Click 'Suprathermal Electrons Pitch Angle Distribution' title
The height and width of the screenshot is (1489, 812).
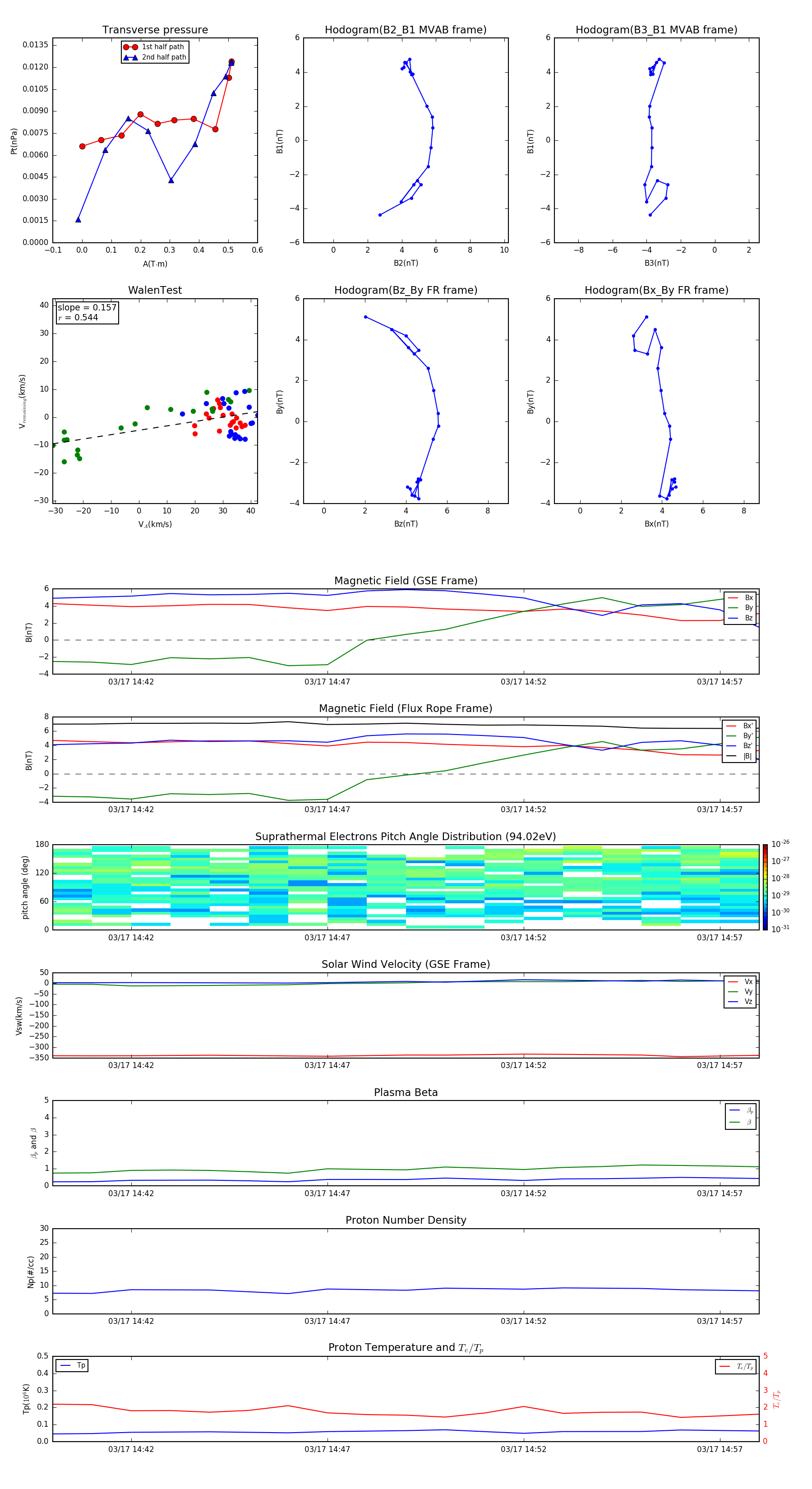(x=406, y=837)
